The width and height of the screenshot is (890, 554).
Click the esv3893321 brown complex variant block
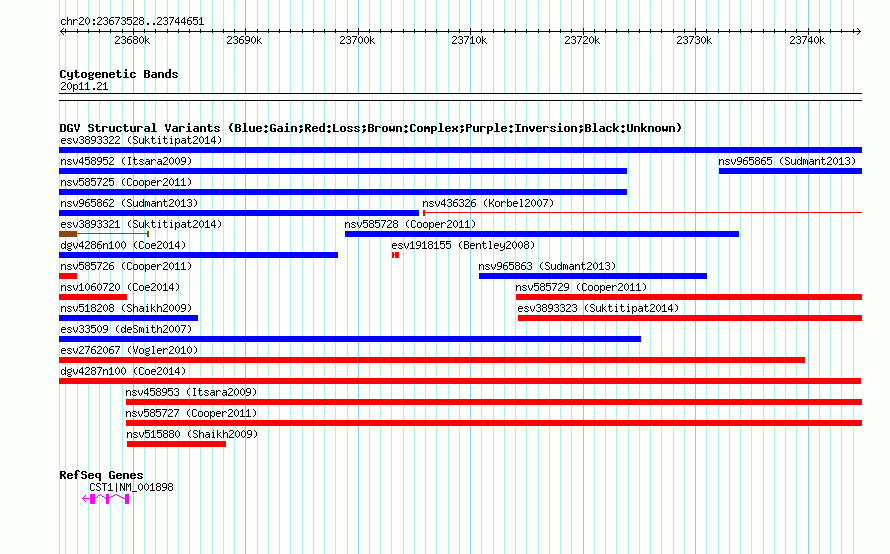coord(68,234)
